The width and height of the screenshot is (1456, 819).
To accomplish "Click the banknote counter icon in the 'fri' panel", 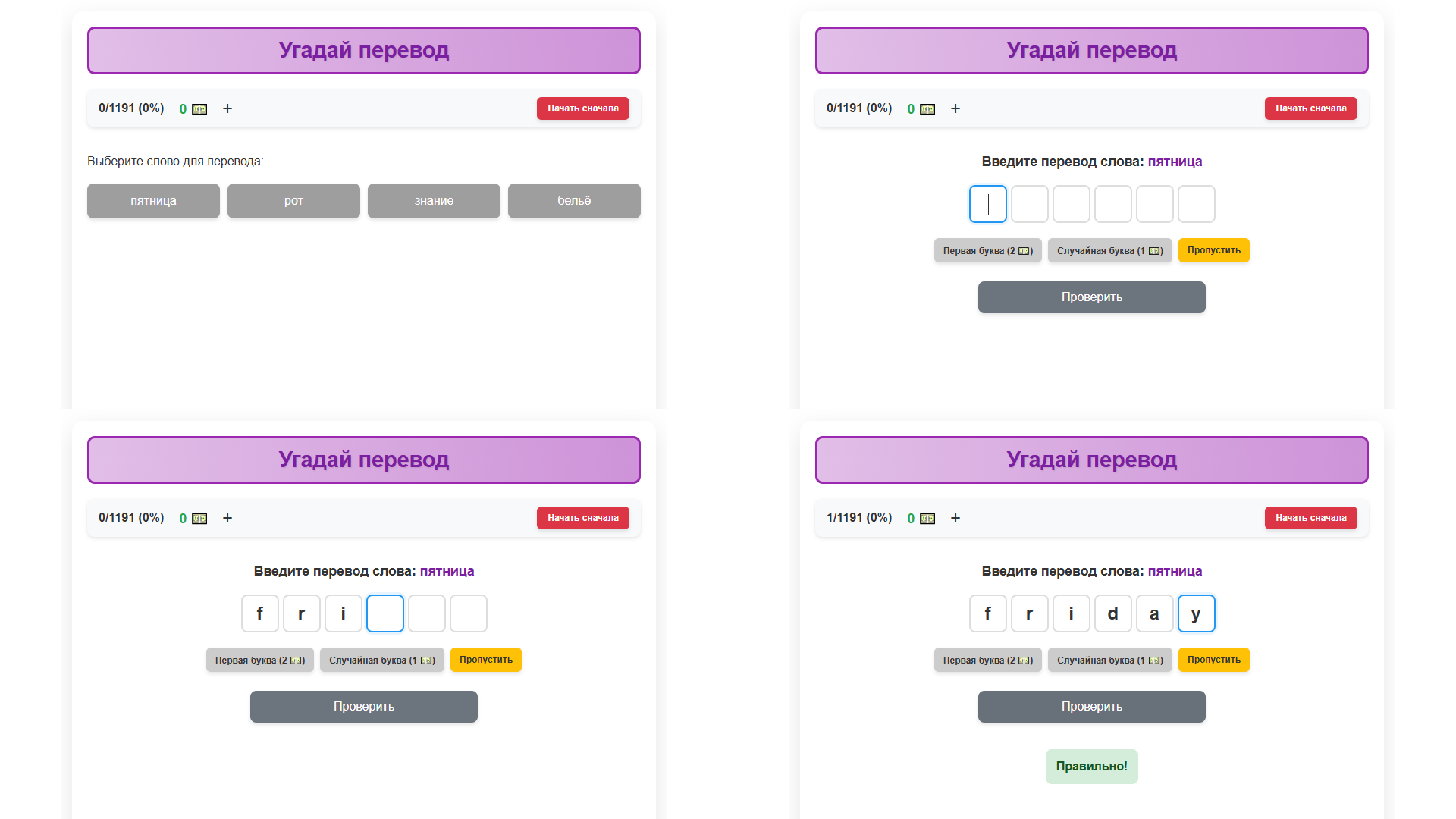I will tap(199, 519).
